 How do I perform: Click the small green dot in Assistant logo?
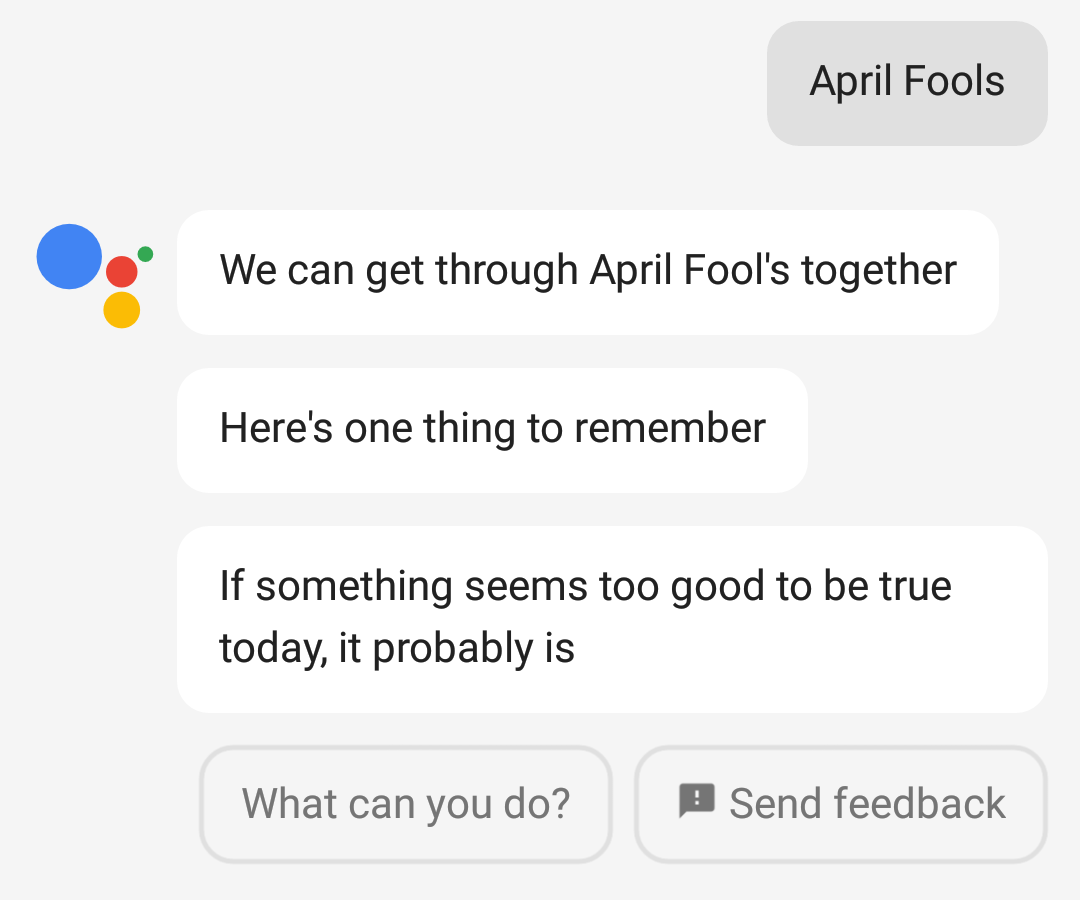[145, 254]
